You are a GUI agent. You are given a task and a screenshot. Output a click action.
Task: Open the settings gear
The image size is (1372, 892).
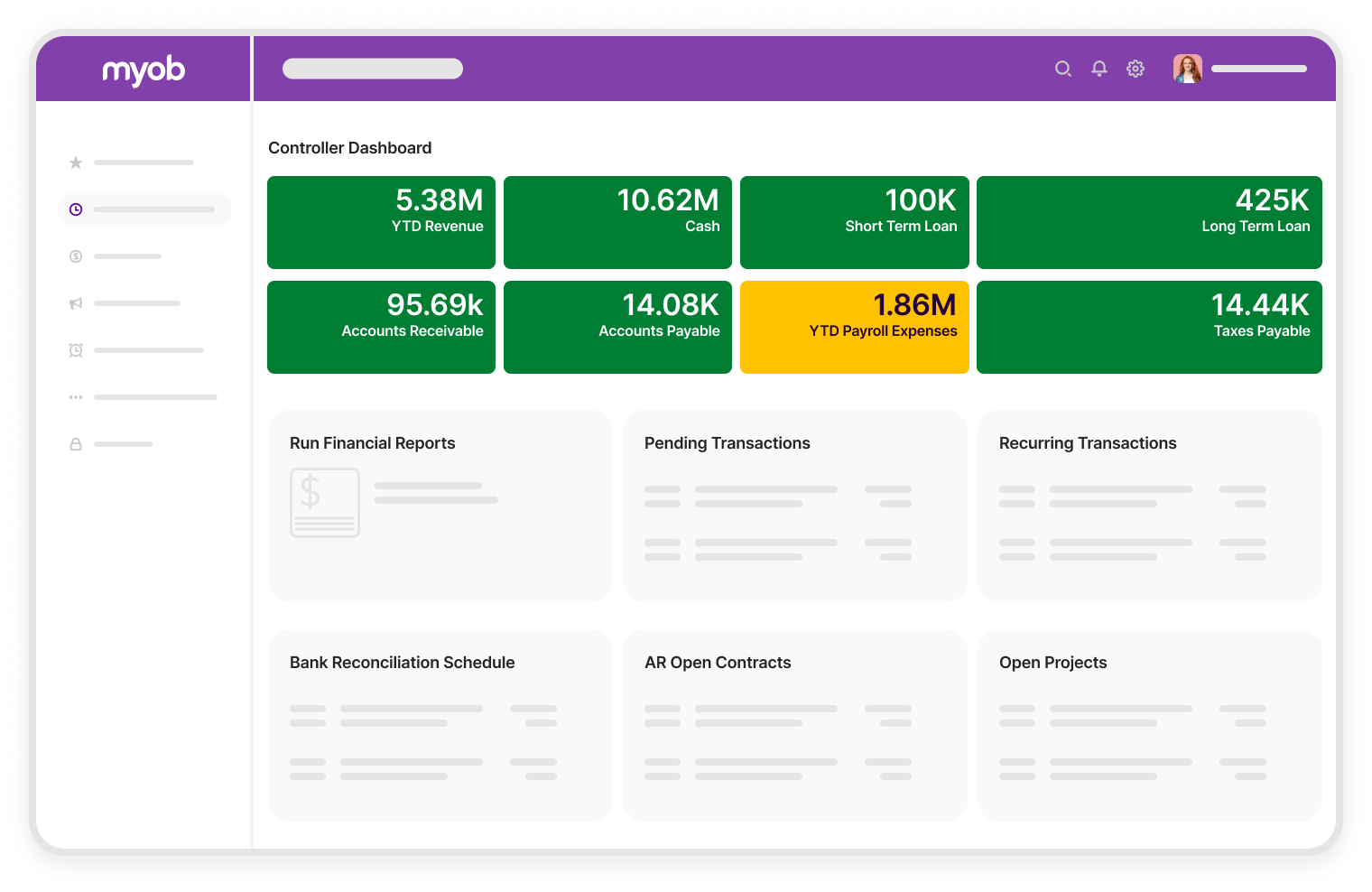[1135, 69]
